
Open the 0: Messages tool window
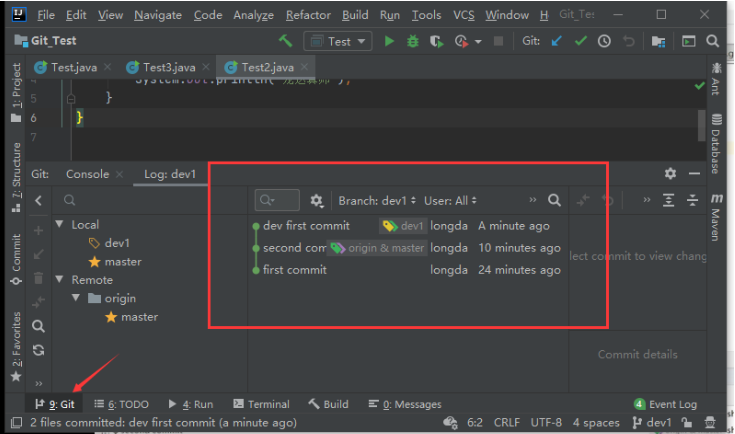[x=405, y=404]
